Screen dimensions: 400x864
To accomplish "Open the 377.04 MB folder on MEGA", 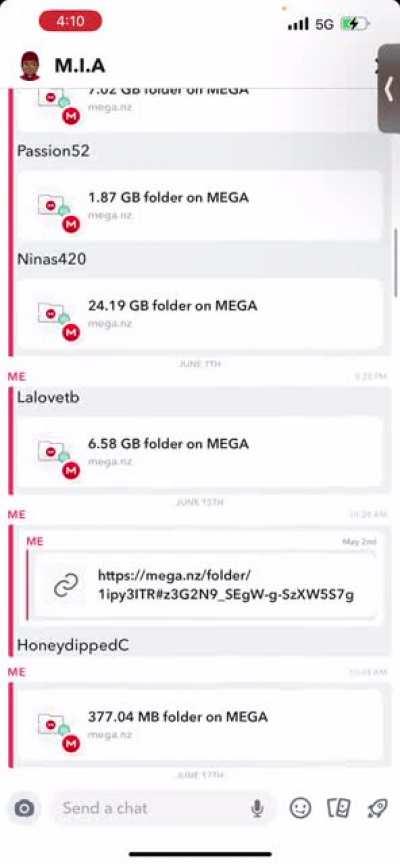I will [199, 725].
